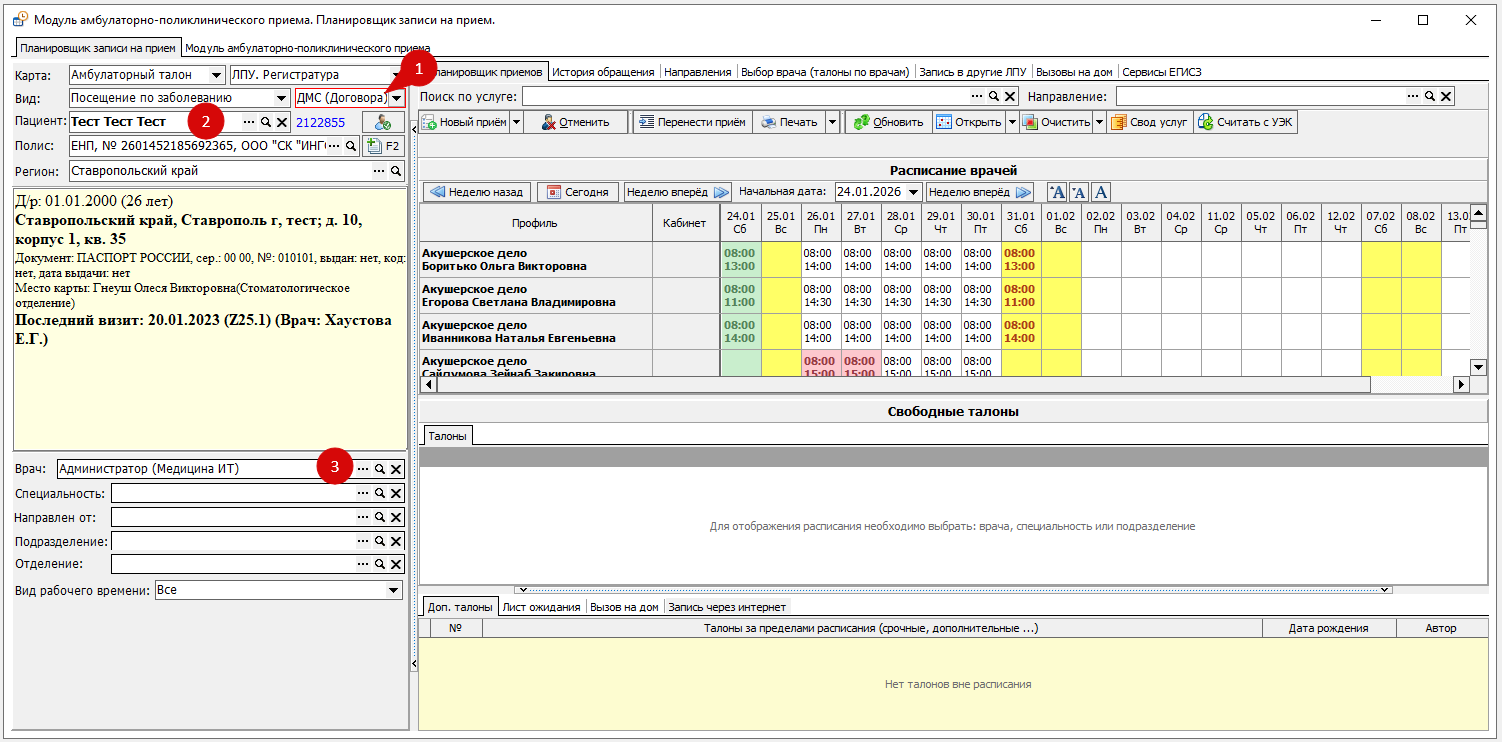
Task: Open the Начальная дата date dropdown
Action: 912,192
